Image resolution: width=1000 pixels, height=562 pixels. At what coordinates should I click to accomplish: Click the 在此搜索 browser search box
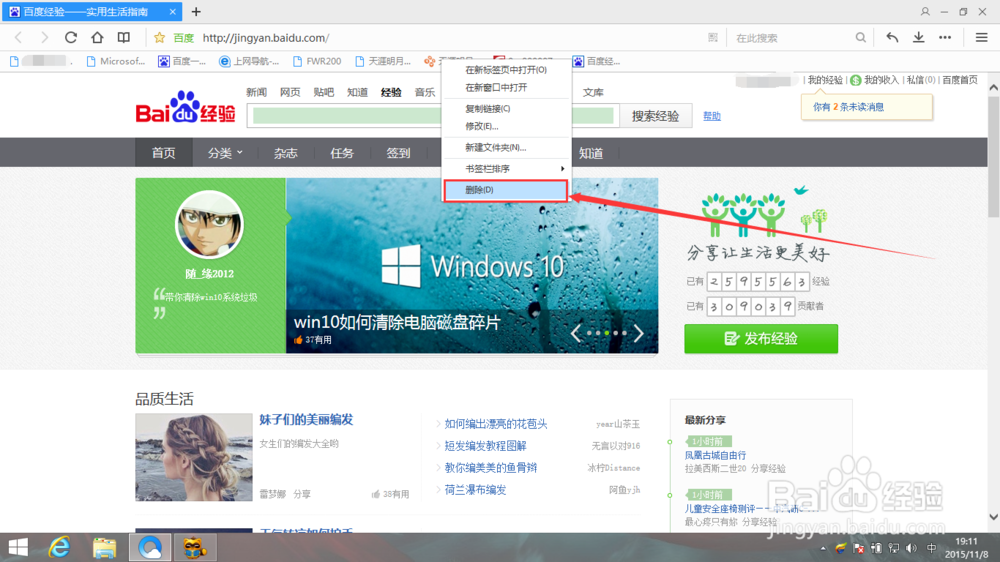791,38
